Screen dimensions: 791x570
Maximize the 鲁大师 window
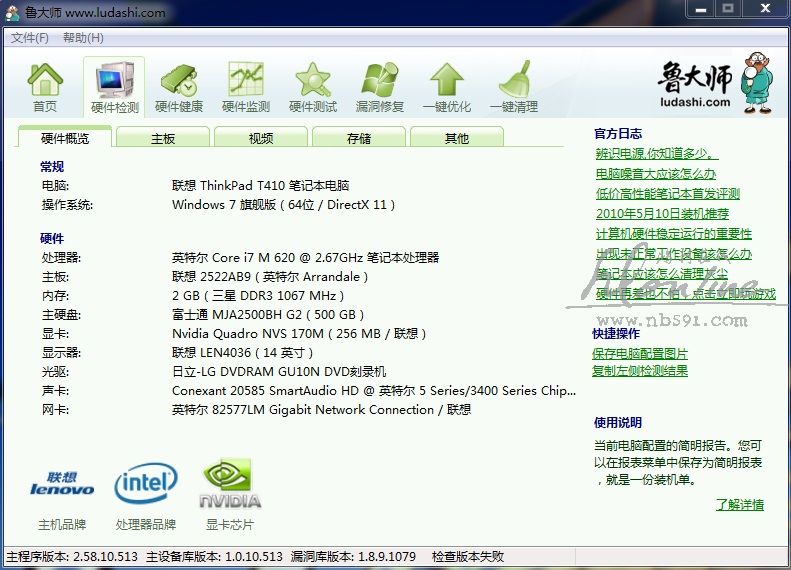click(x=727, y=9)
